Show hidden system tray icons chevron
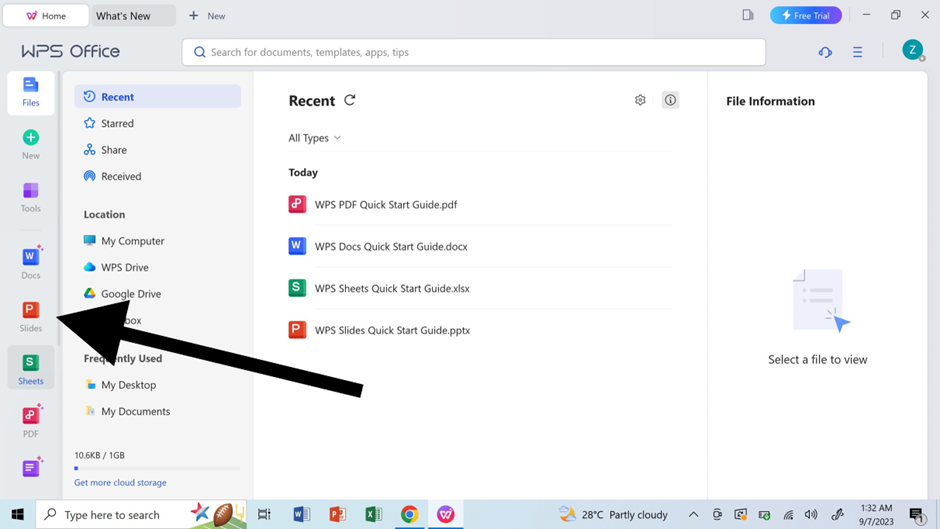The height and width of the screenshot is (529, 940). [693, 515]
